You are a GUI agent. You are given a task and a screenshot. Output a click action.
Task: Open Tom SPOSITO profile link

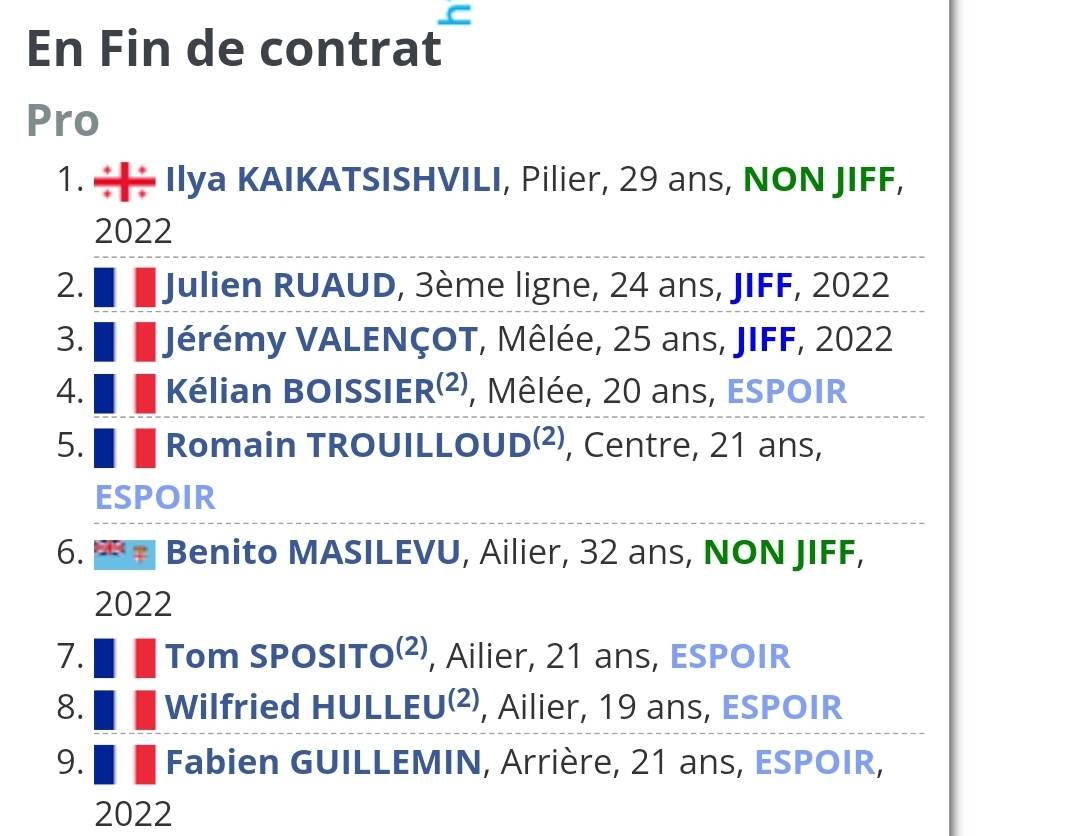point(280,656)
